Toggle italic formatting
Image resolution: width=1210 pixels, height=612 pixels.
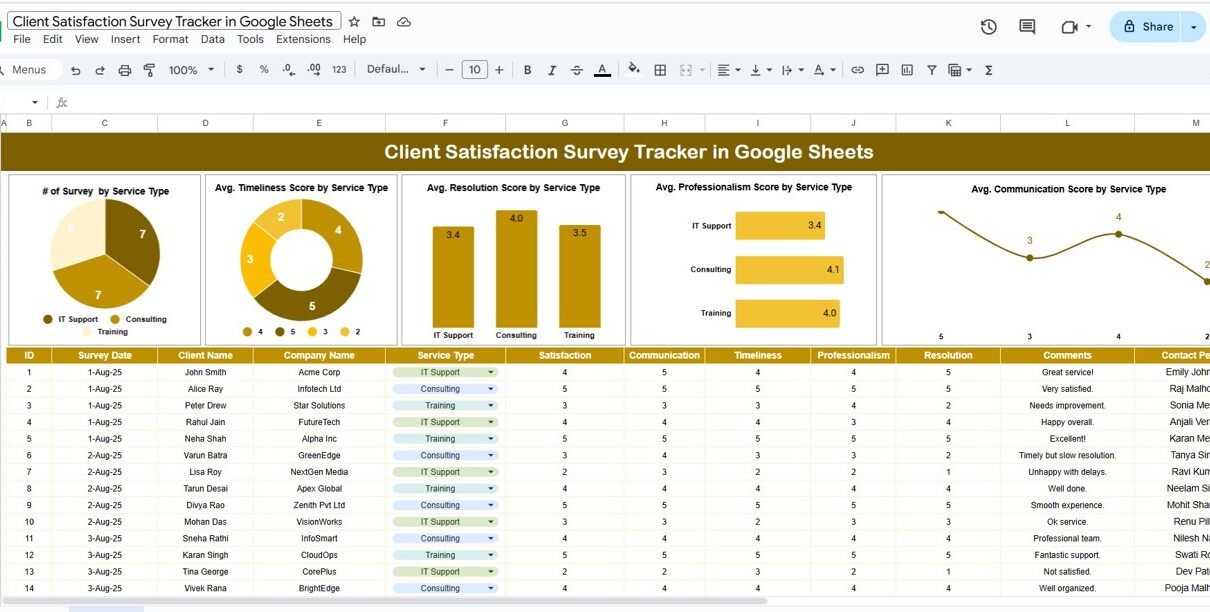pyautogui.click(x=552, y=70)
